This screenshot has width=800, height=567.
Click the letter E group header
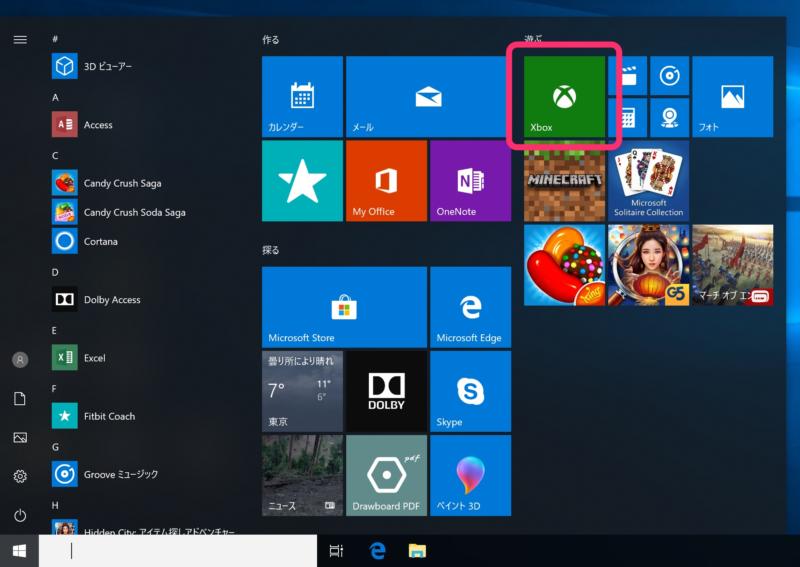point(54,330)
